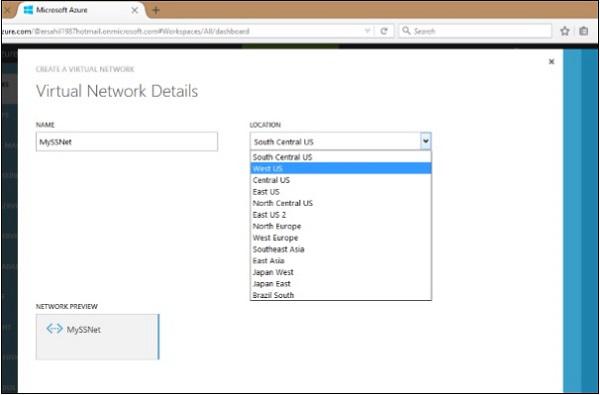Select East US location option
The image size is (600, 395).
[x=341, y=191]
